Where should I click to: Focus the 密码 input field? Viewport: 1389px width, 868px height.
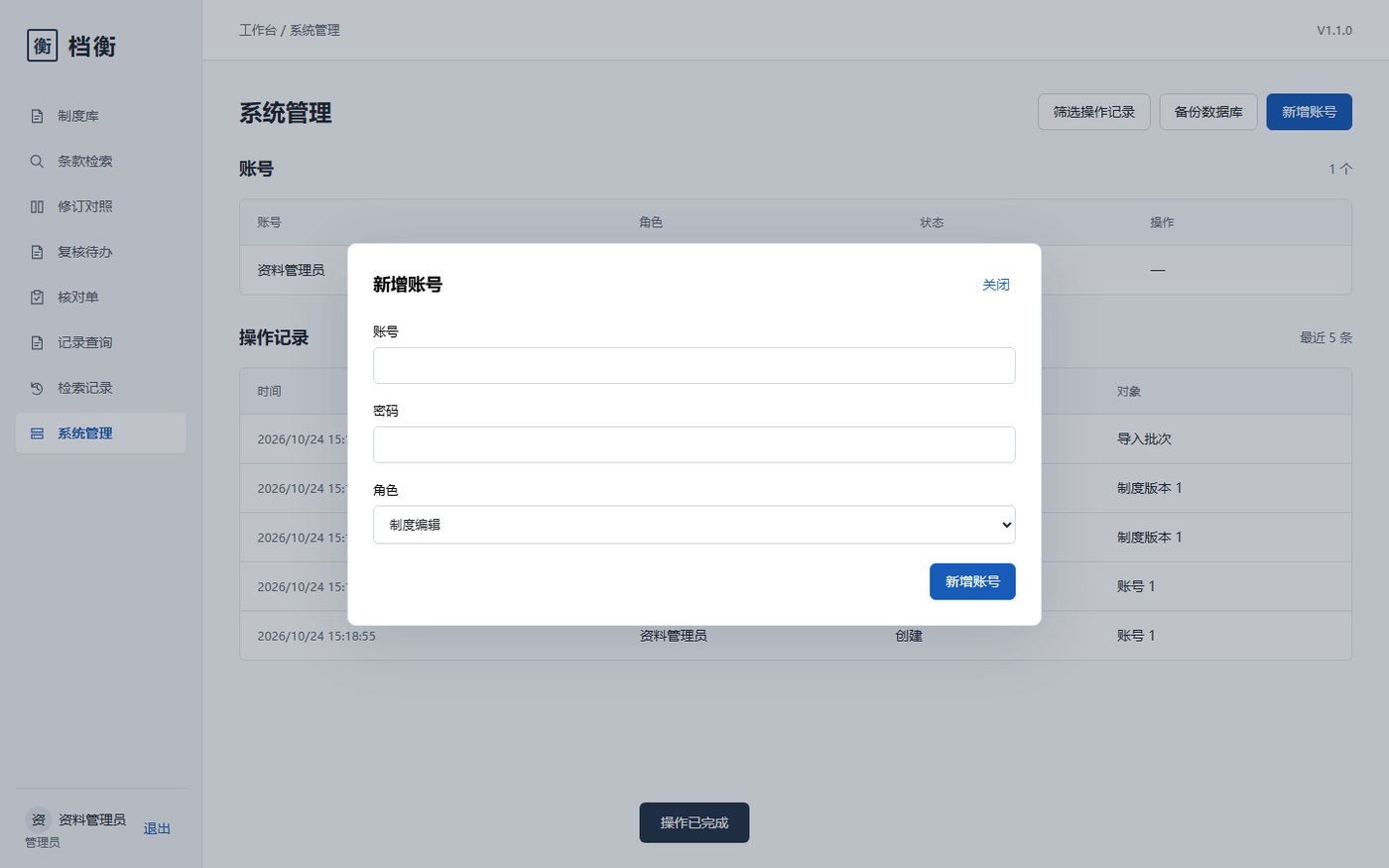[x=694, y=444]
